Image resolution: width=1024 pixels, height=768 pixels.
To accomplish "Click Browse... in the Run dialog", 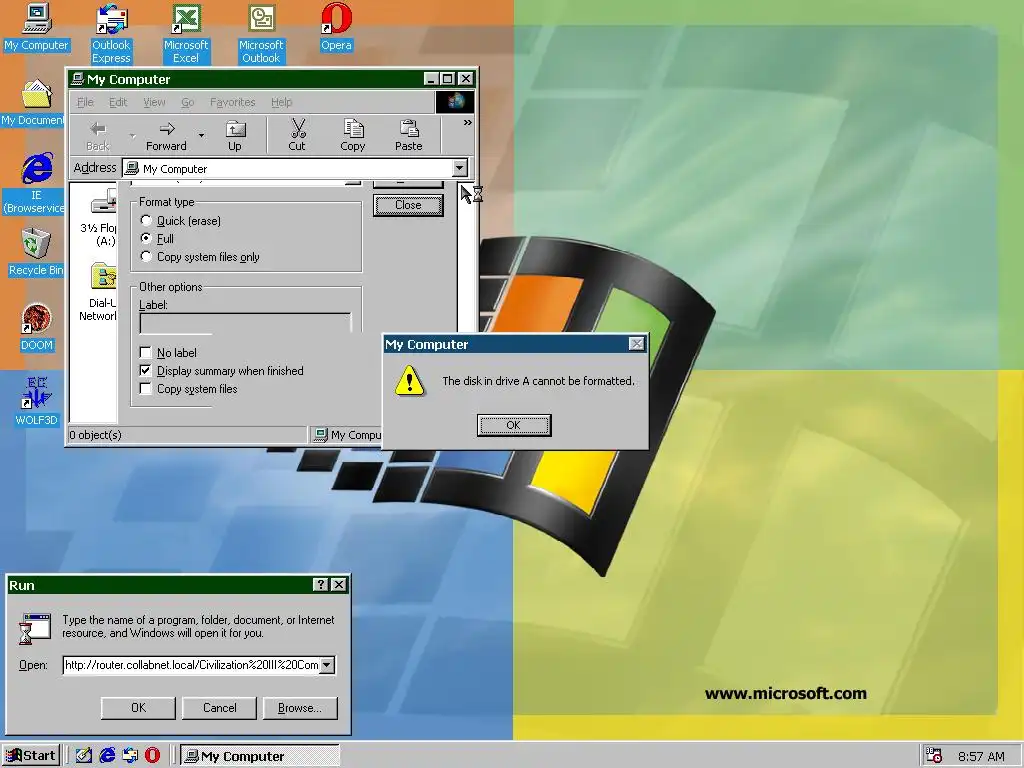I will (x=300, y=708).
